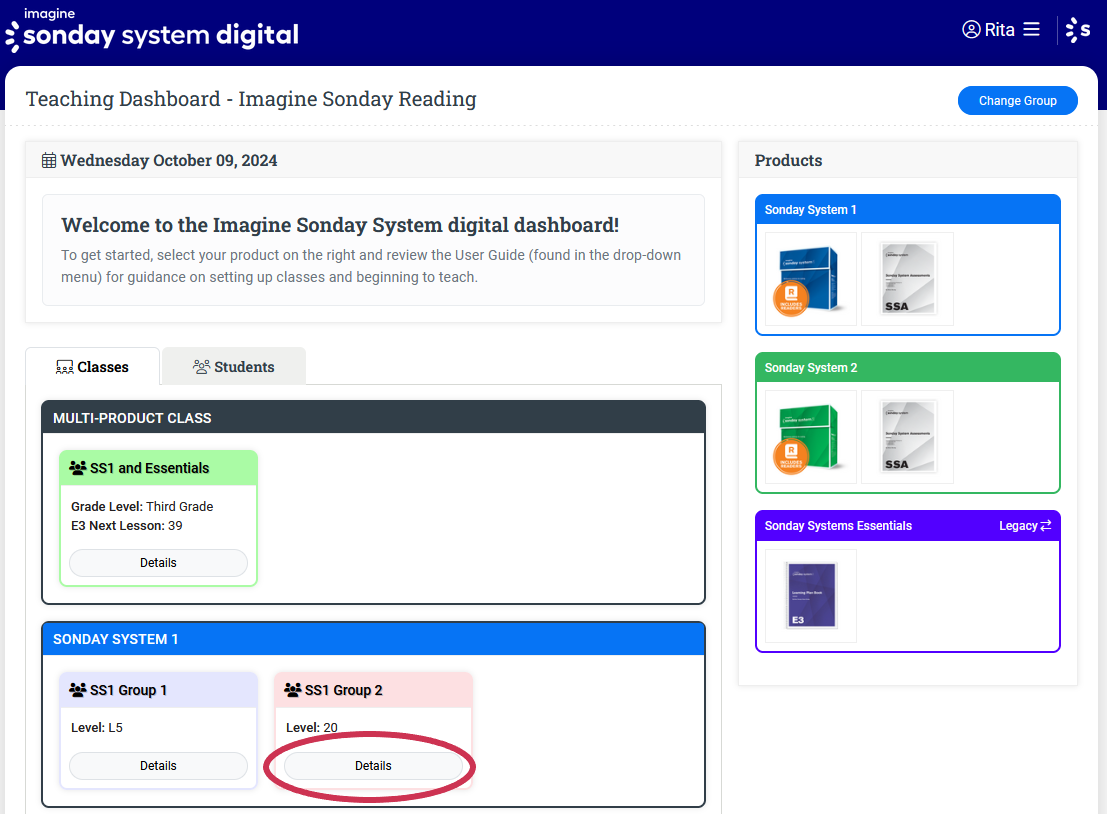The height and width of the screenshot is (814, 1107).
Task: Click the calendar icon beside the date
Action: [49, 160]
